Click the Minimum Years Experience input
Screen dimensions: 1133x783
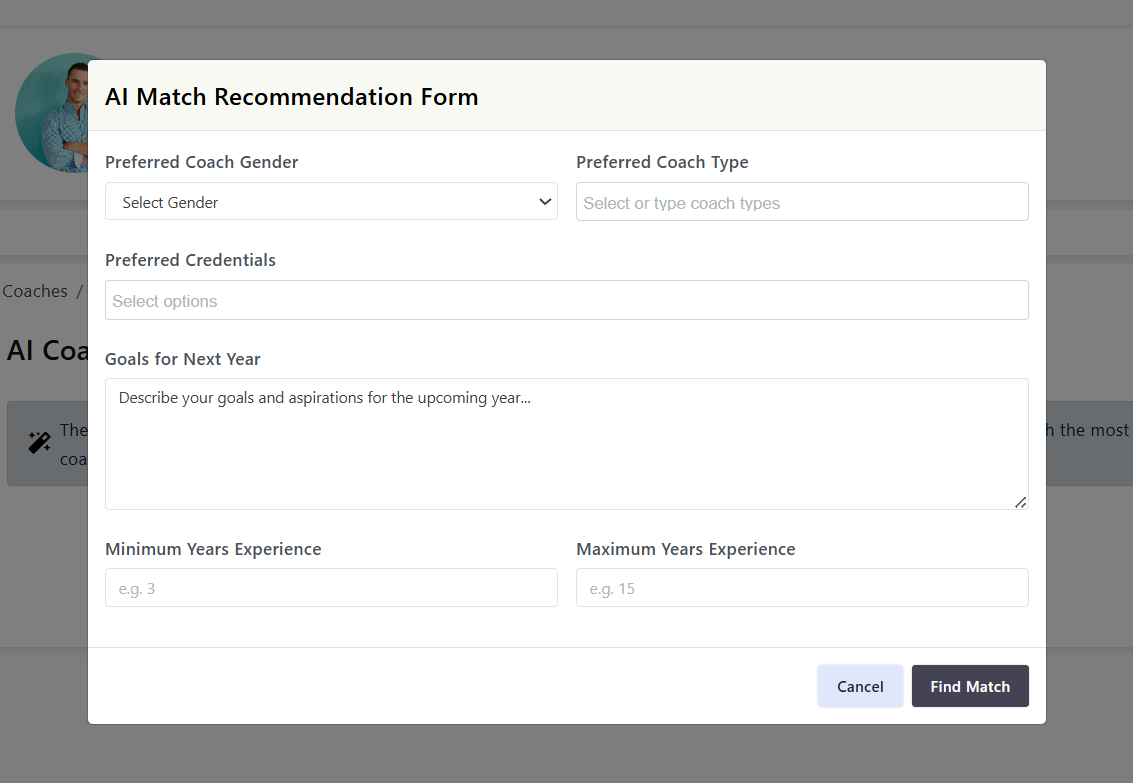[x=331, y=588]
